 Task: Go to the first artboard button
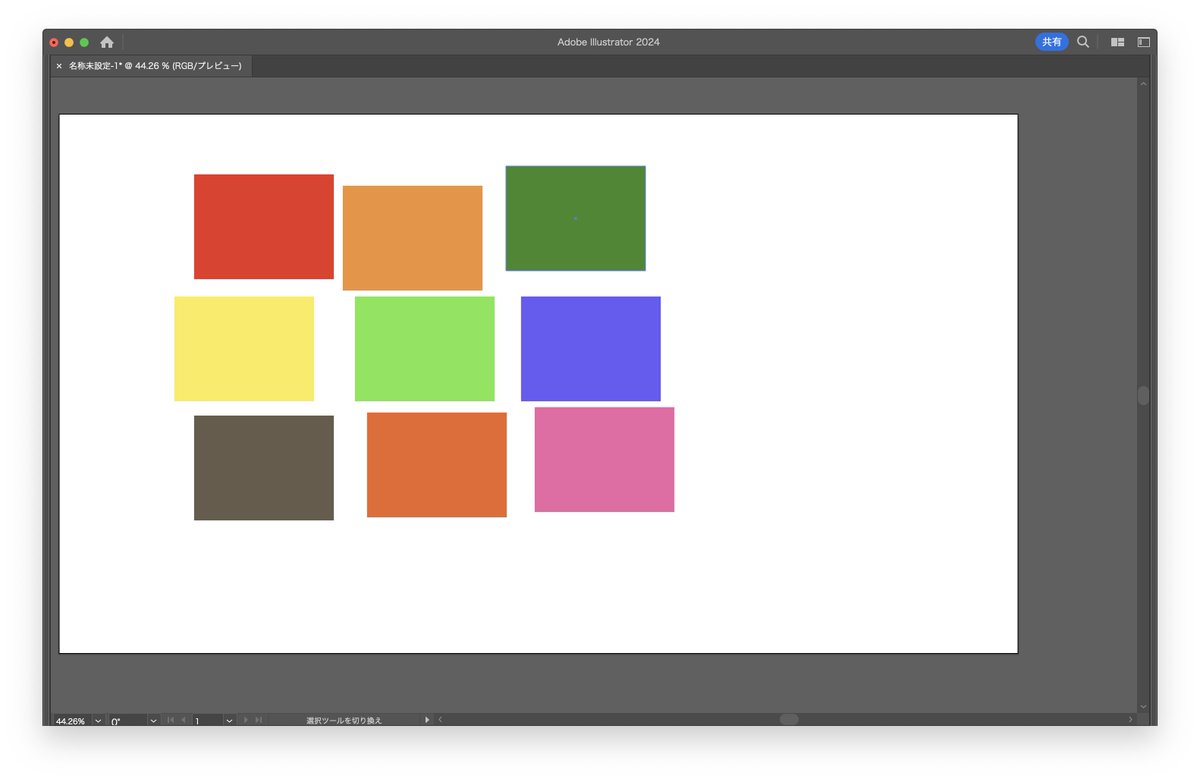coord(171,720)
